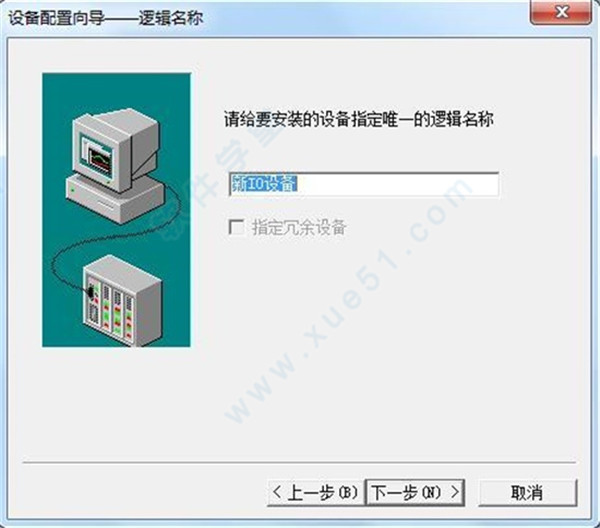Click the computer monitor illustration
This screenshot has height=528, width=600.
(115, 149)
